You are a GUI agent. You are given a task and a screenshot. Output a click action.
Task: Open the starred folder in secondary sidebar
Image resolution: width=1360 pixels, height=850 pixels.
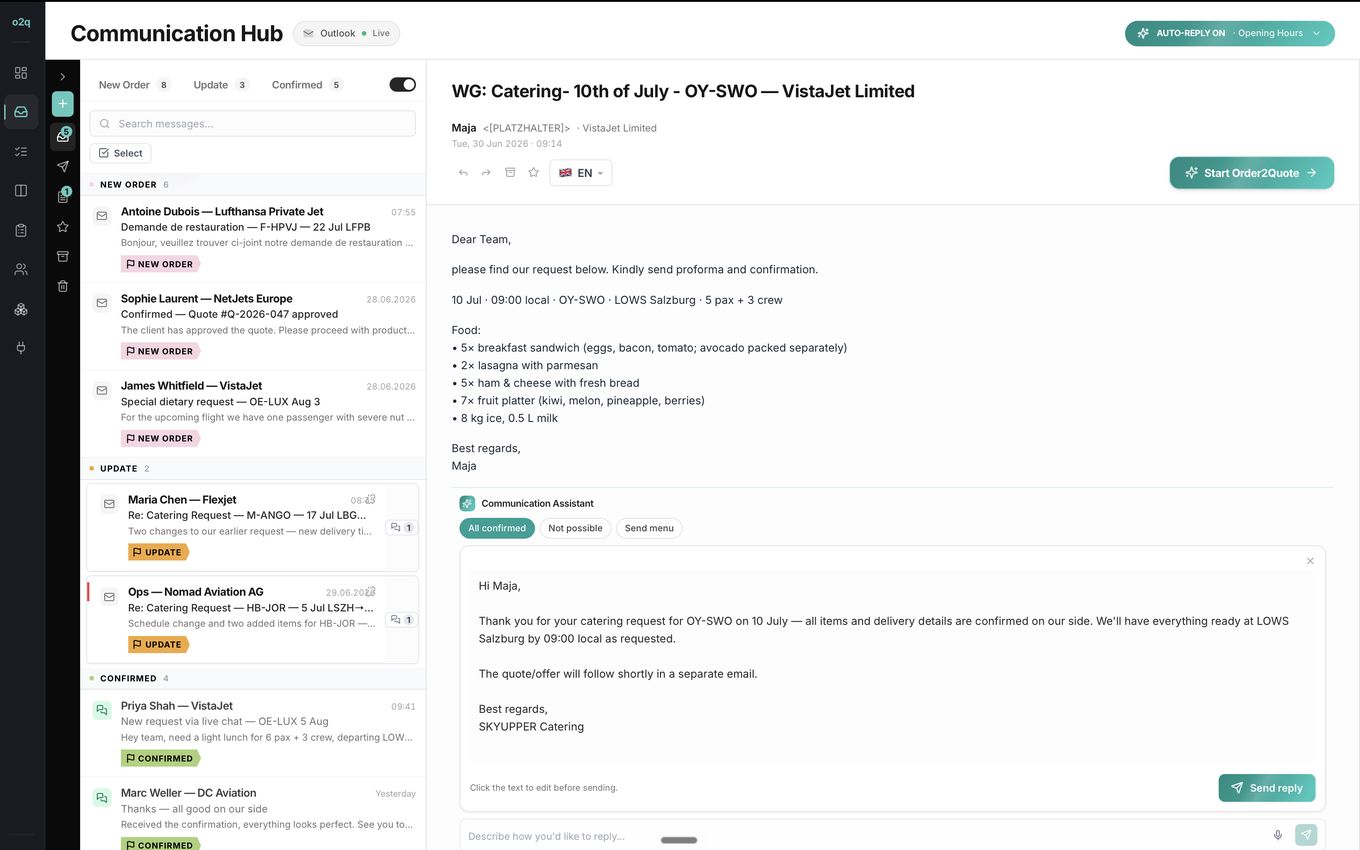tap(63, 227)
